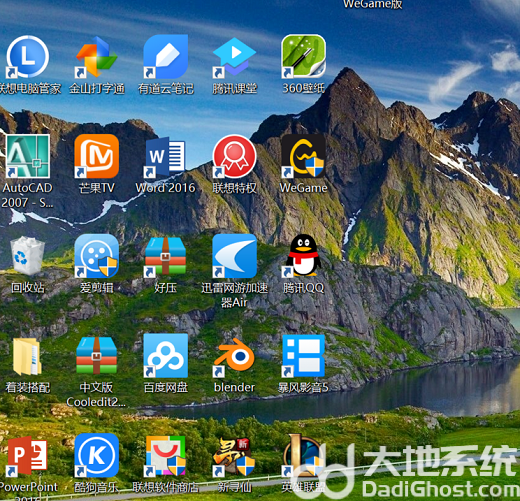This screenshot has width=520, height=501.
Task: Select the 联想软件商店 icon
Action: coord(166,455)
